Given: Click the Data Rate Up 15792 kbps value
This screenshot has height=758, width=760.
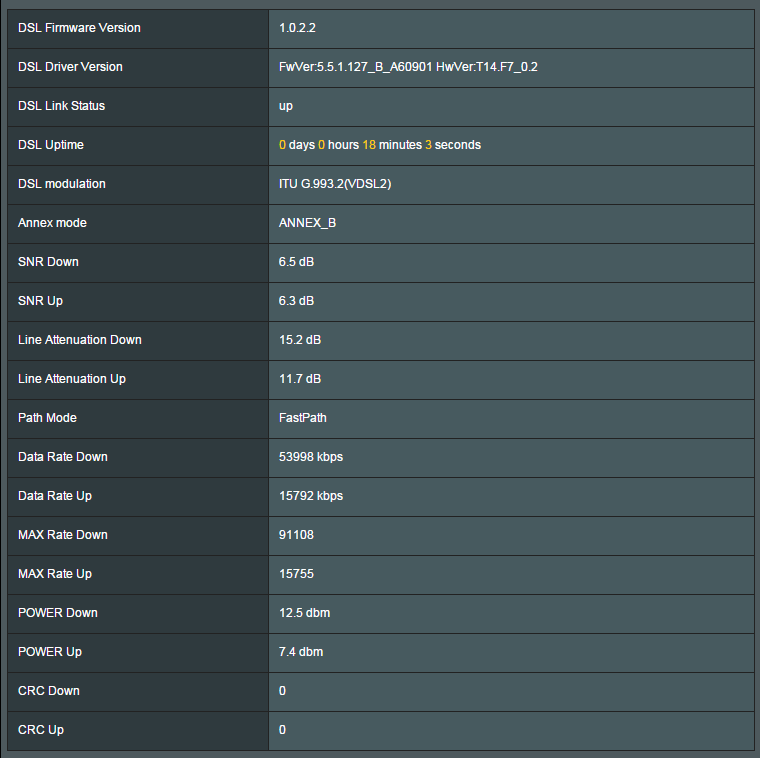Looking at the screenshot, I should [x=311, y=496].
